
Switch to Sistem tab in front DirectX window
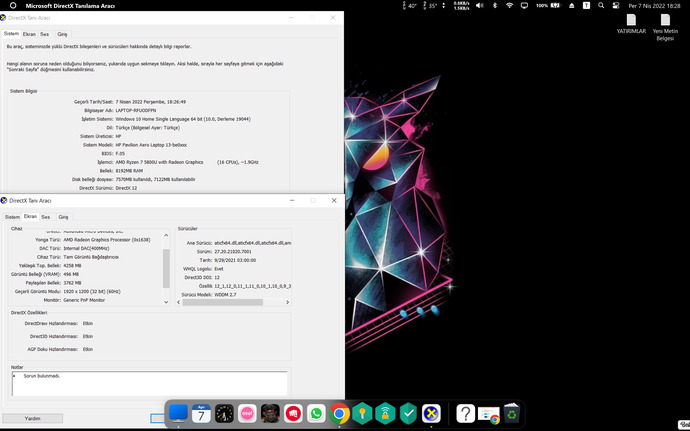tap(12, 217)
